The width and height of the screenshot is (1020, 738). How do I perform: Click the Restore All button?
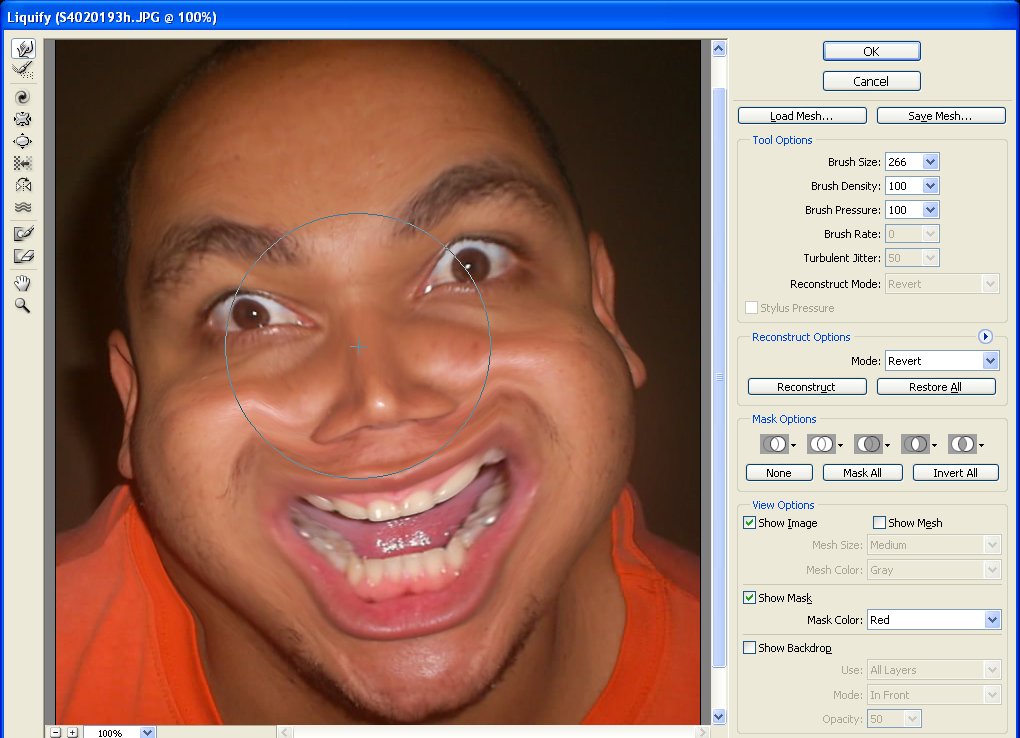click(936, 387)
